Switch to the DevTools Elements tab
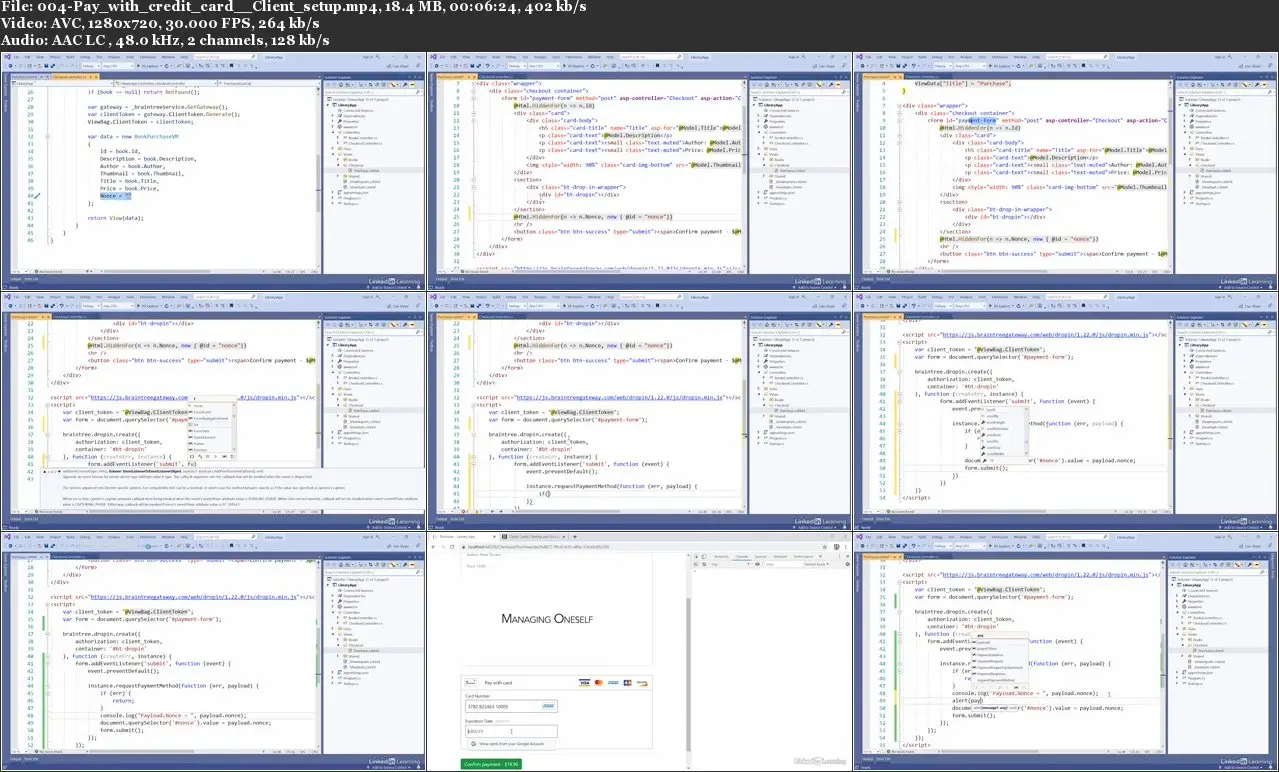The image size is (1279, 772). (721, 555)
